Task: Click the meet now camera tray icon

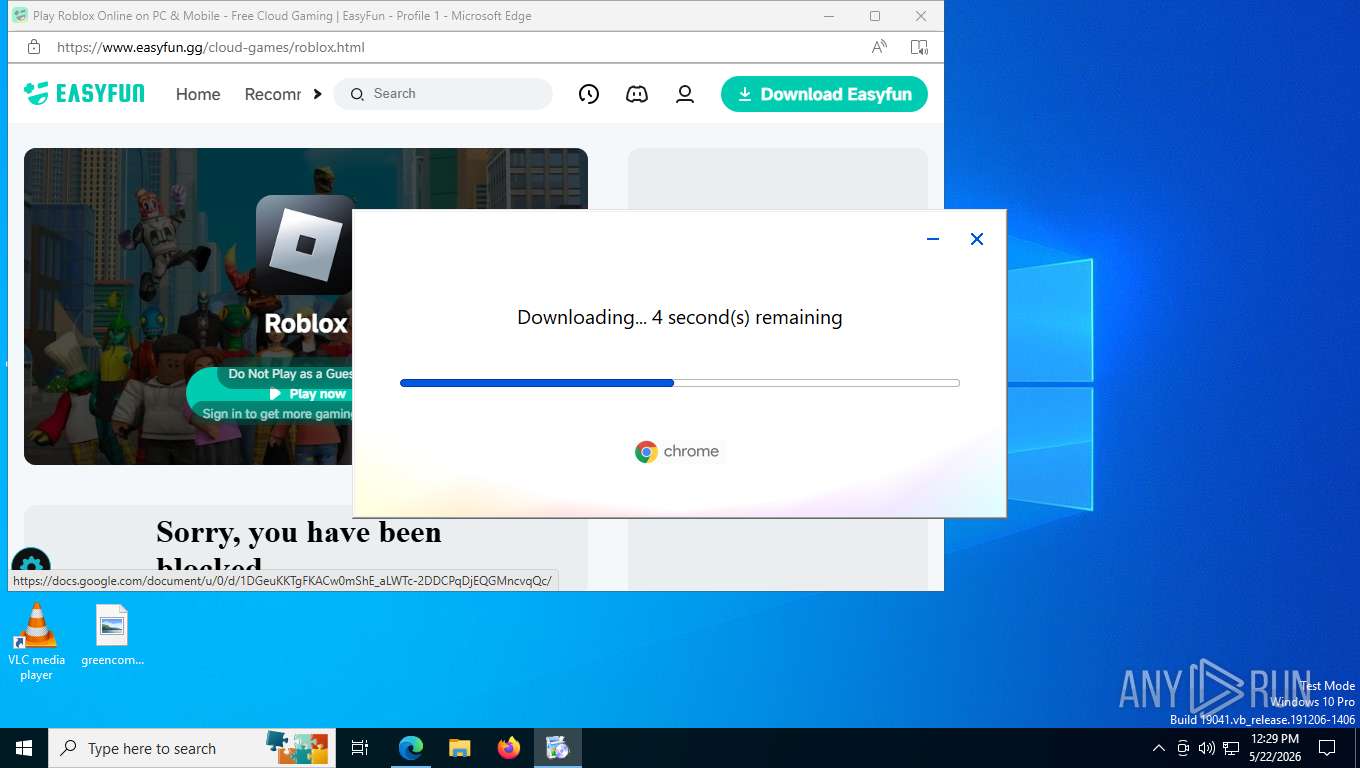Action: point(1183,748)
